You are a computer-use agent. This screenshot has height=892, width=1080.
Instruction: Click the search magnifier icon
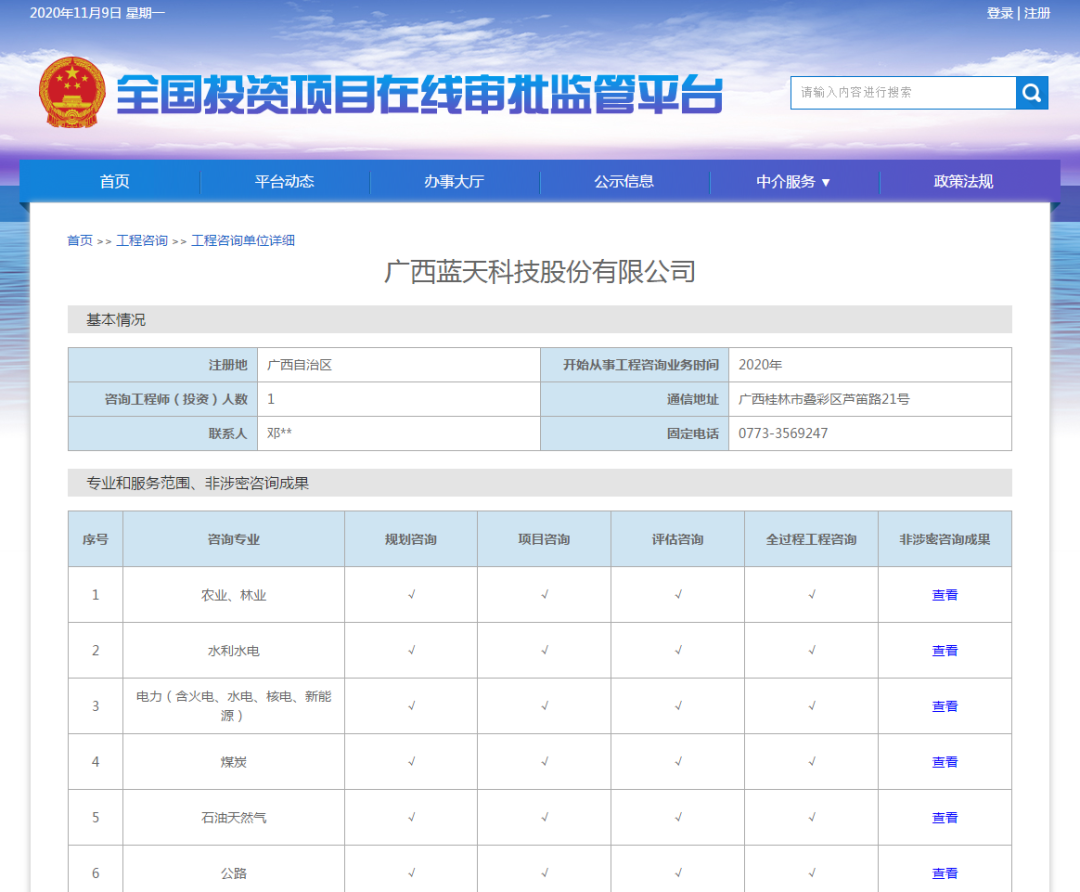click(1031, 93)
